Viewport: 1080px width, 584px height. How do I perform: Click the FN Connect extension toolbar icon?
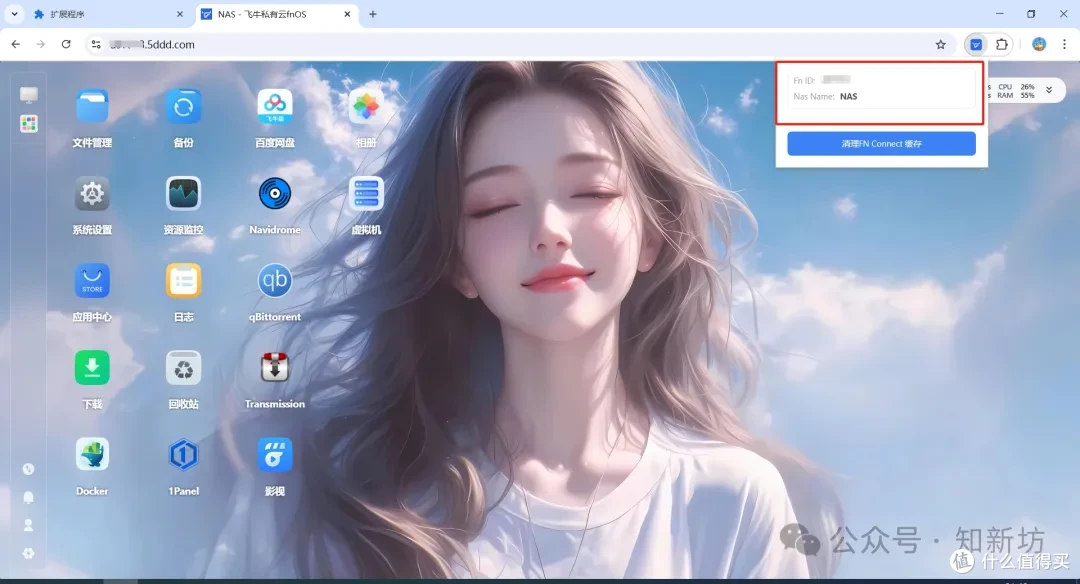976,45
